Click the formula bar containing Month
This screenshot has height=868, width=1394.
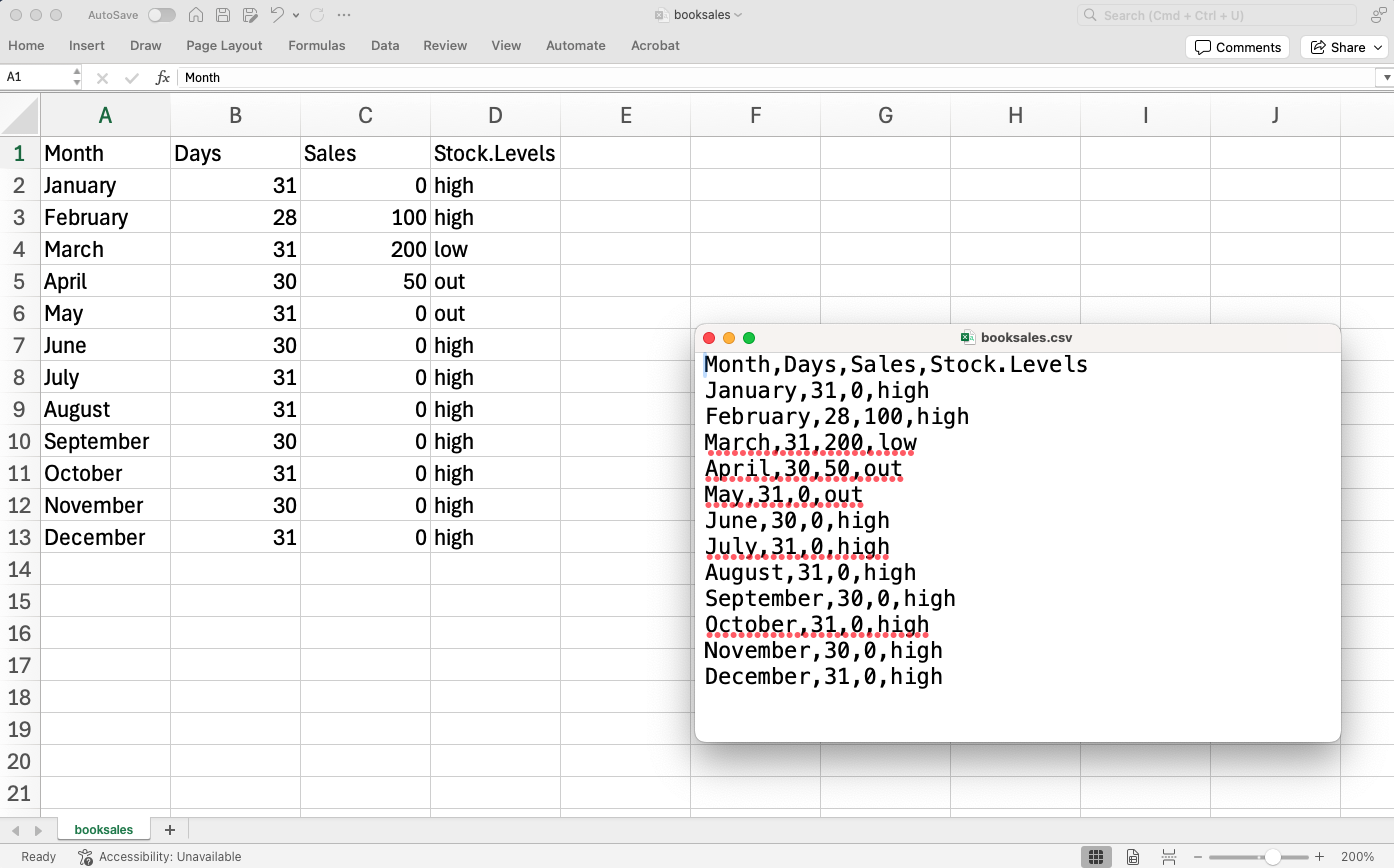click(777, 77)
